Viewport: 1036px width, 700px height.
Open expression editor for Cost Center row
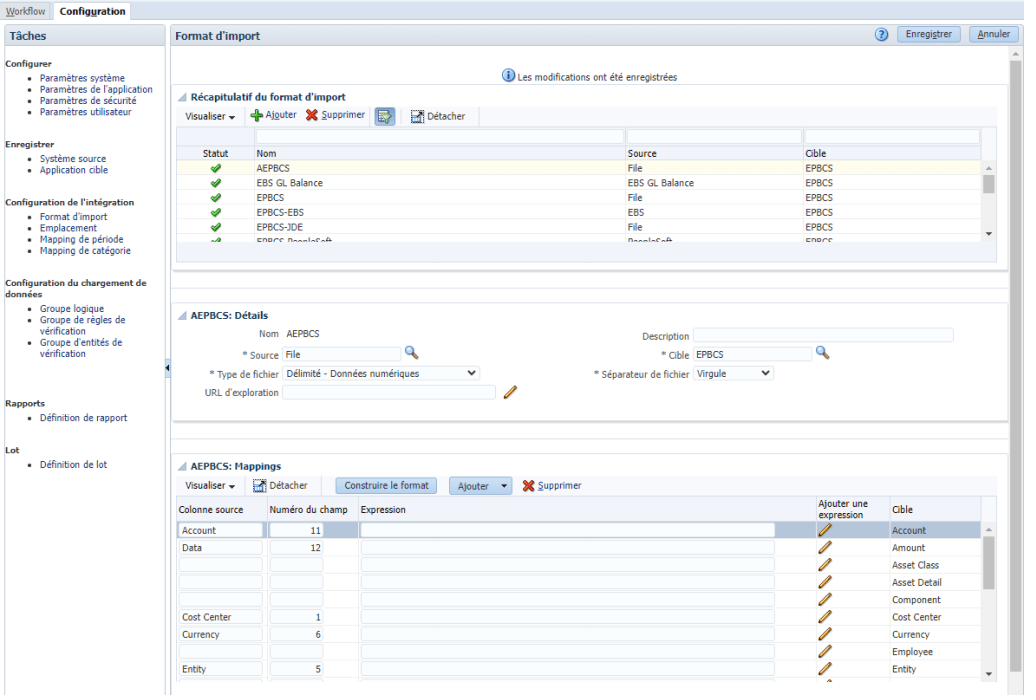pyautogui.click(x=825, y=617)
